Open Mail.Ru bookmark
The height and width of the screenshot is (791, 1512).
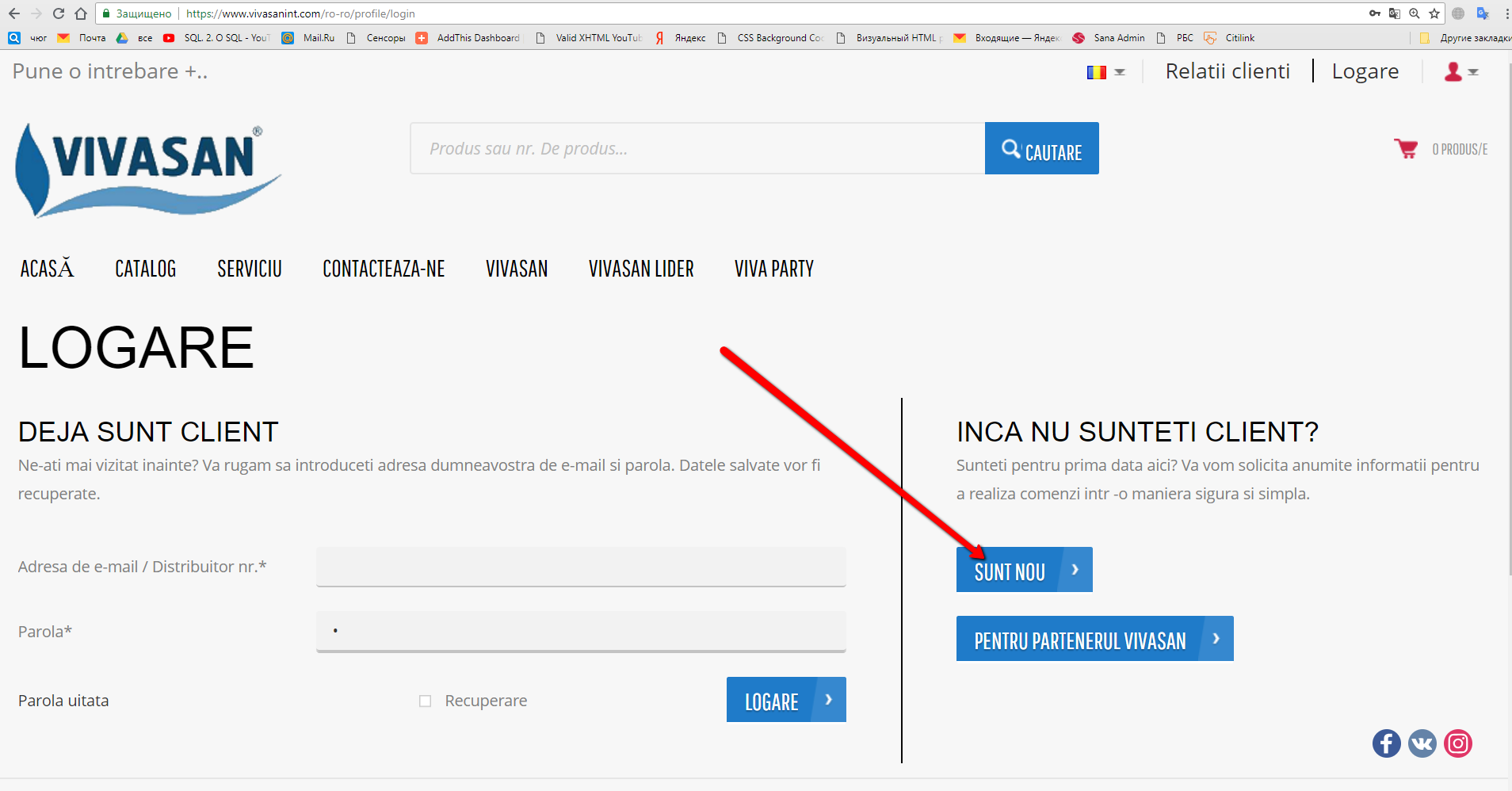[309, 37]
